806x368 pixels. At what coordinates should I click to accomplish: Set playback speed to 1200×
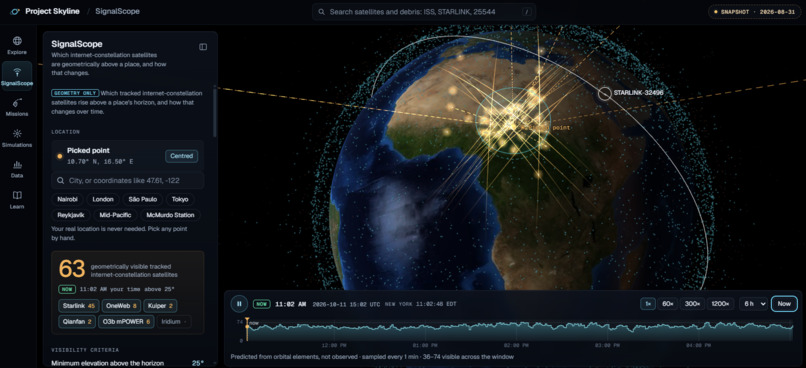coord(720,304)
